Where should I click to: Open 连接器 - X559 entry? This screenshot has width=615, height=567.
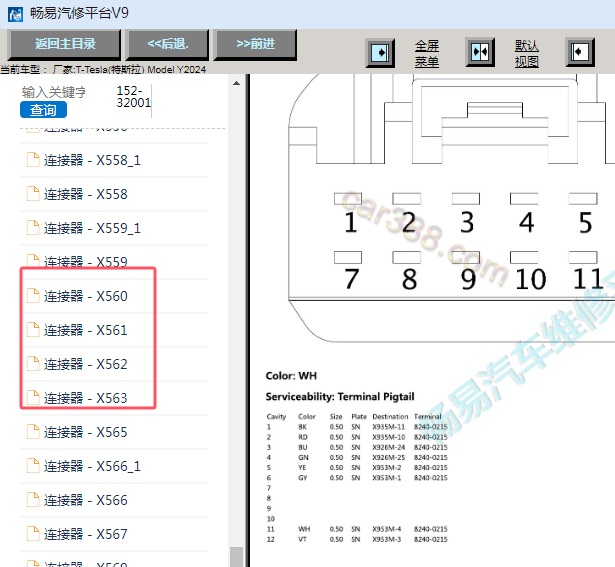[86, 262]
